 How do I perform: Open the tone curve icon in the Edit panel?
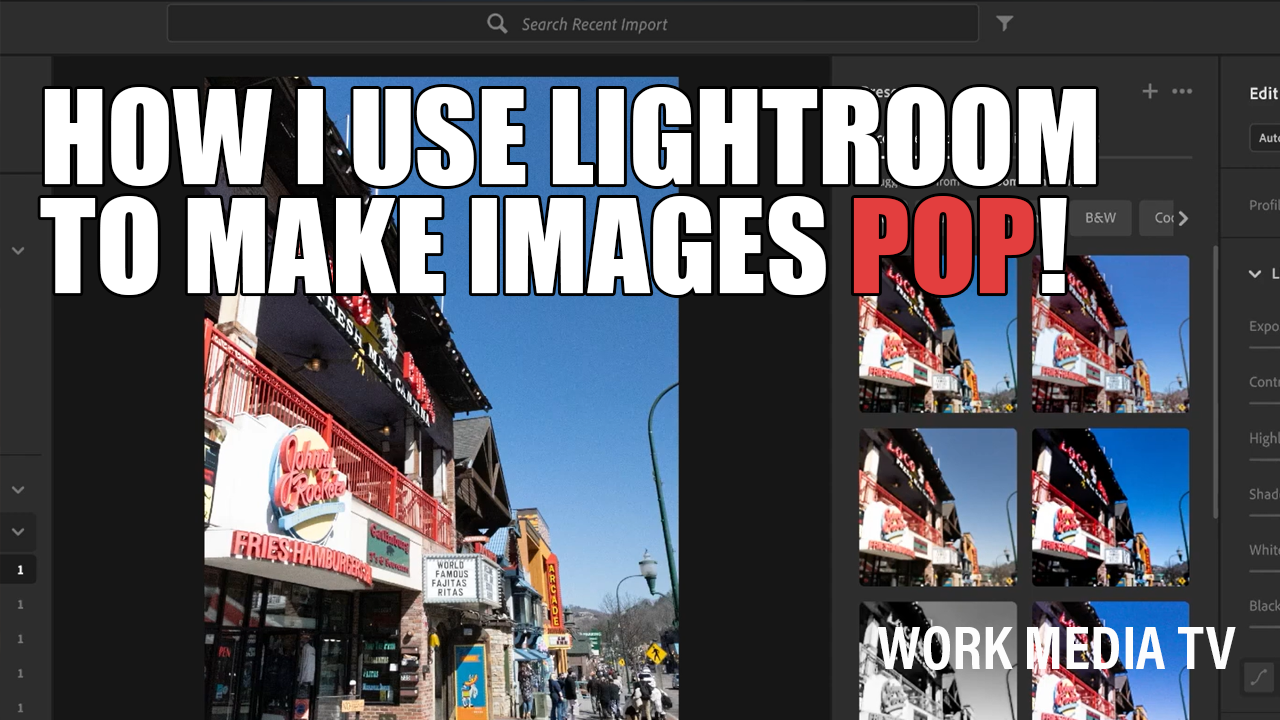point(1258,678)
